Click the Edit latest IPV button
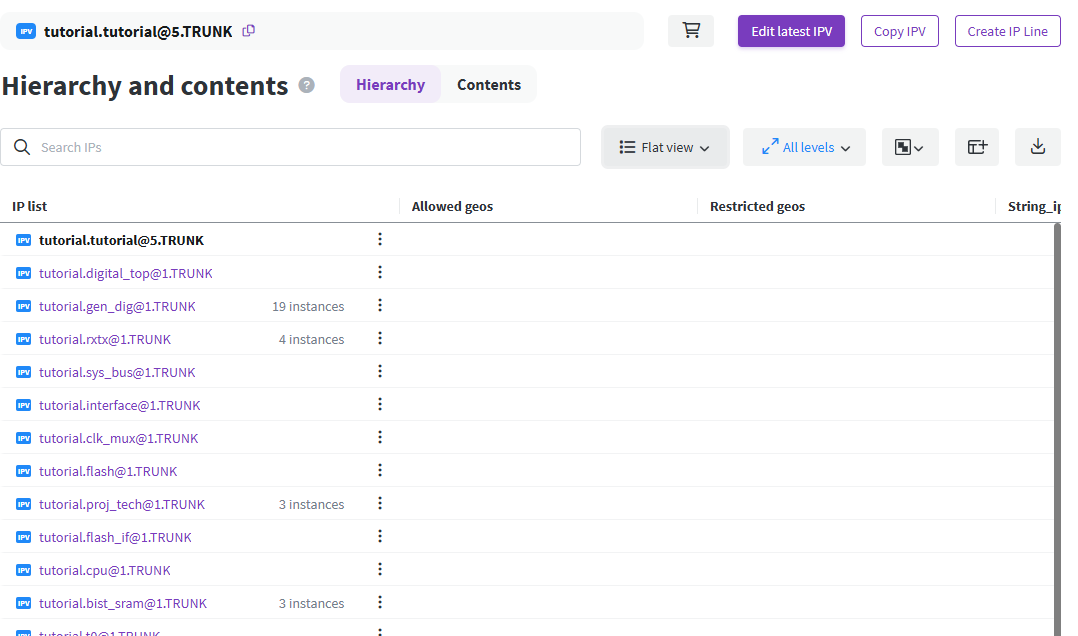1078x636 pixels. (791, 31)
